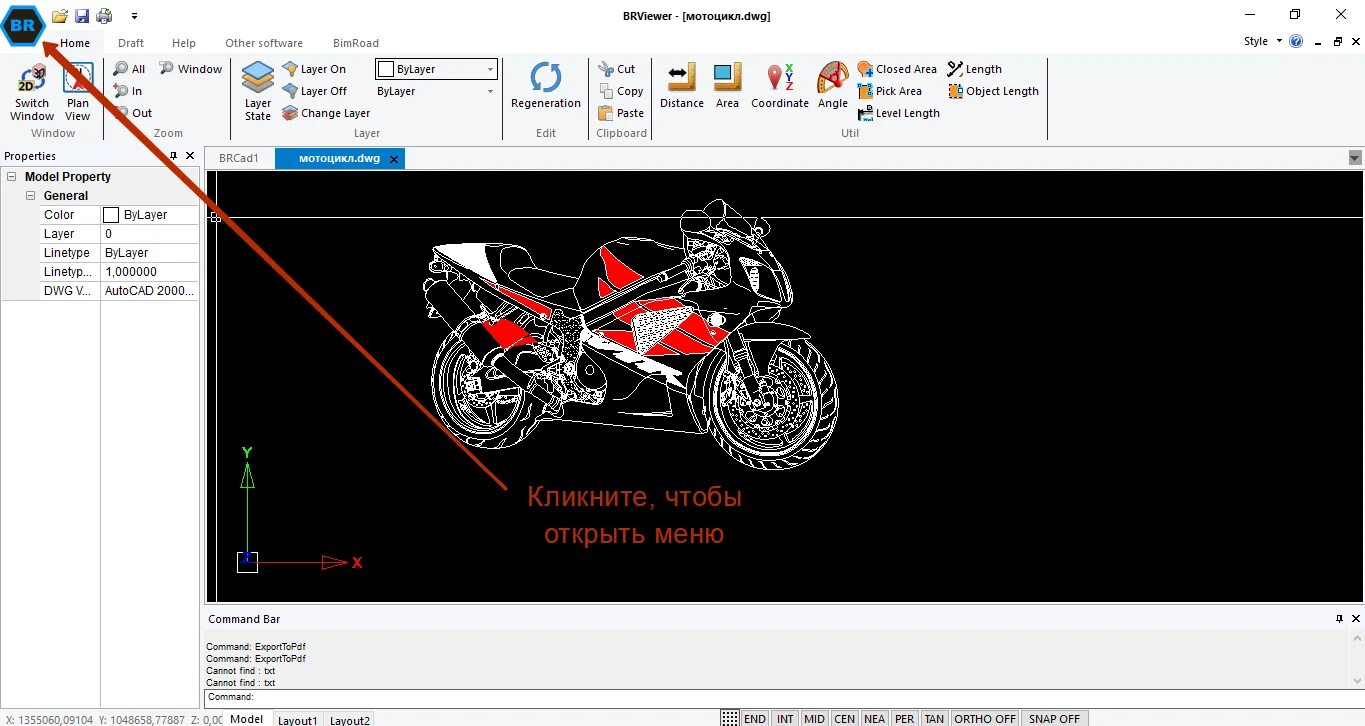Viewport: 1365px width, 726px height.
Task: Click the Pick Area tool
Action: 890,91
